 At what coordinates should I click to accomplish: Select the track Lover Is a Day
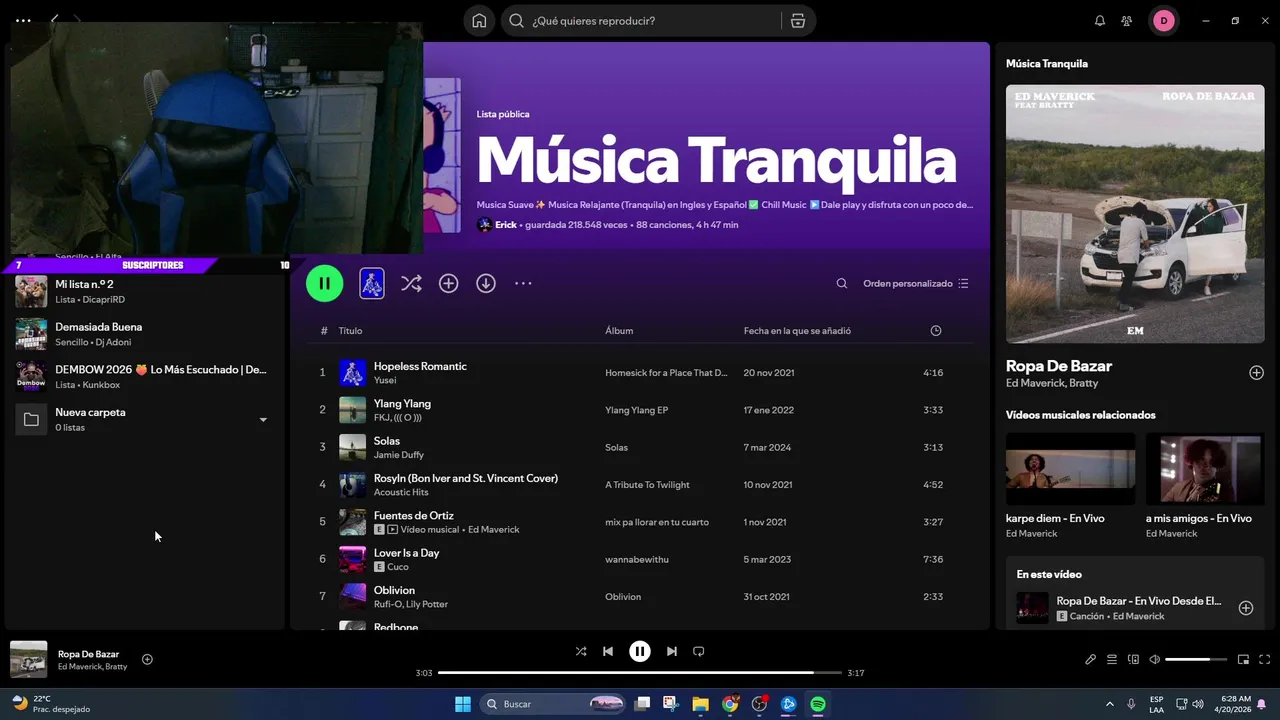(407, 553)
